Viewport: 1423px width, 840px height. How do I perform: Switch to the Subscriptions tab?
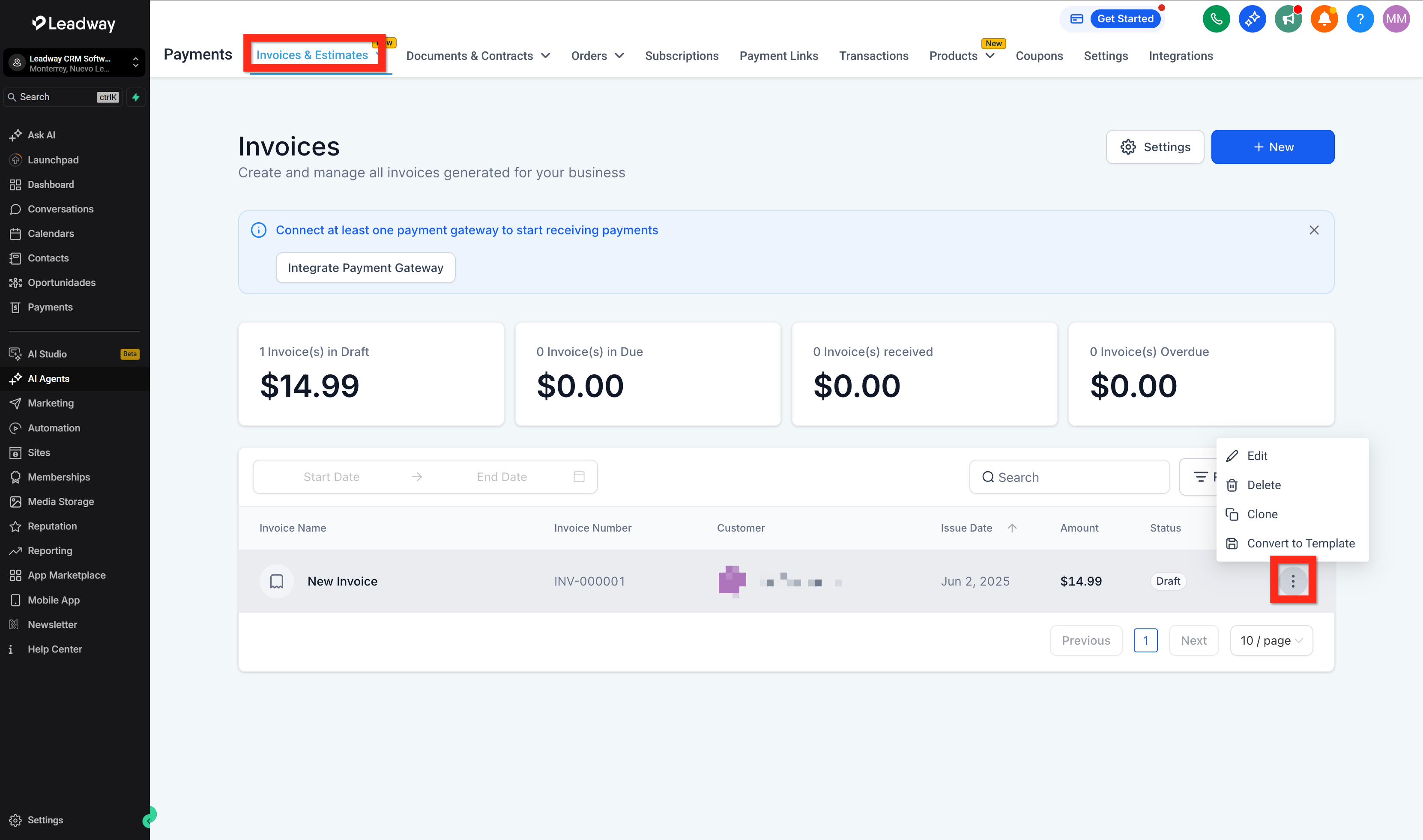coord(682,56)
